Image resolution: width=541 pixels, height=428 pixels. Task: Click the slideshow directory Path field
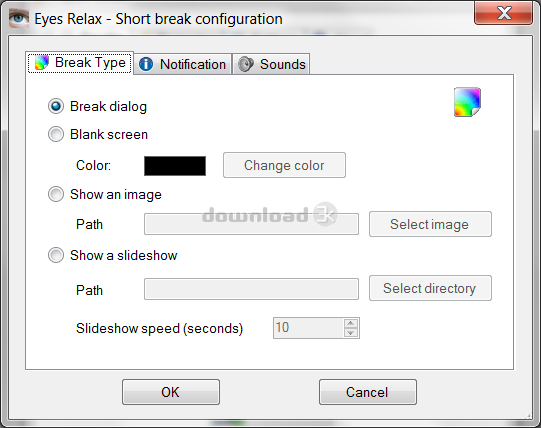coord(251,289)
